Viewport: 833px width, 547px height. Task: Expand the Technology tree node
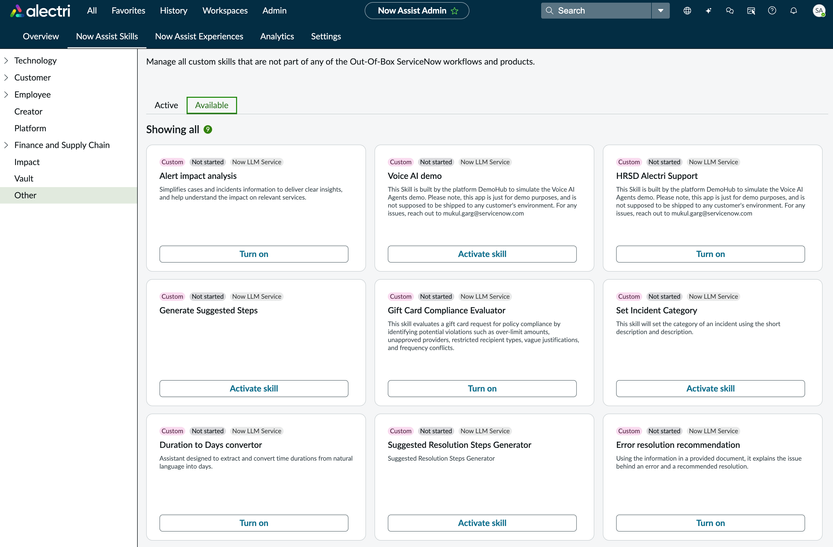click(x=6, y=61)
